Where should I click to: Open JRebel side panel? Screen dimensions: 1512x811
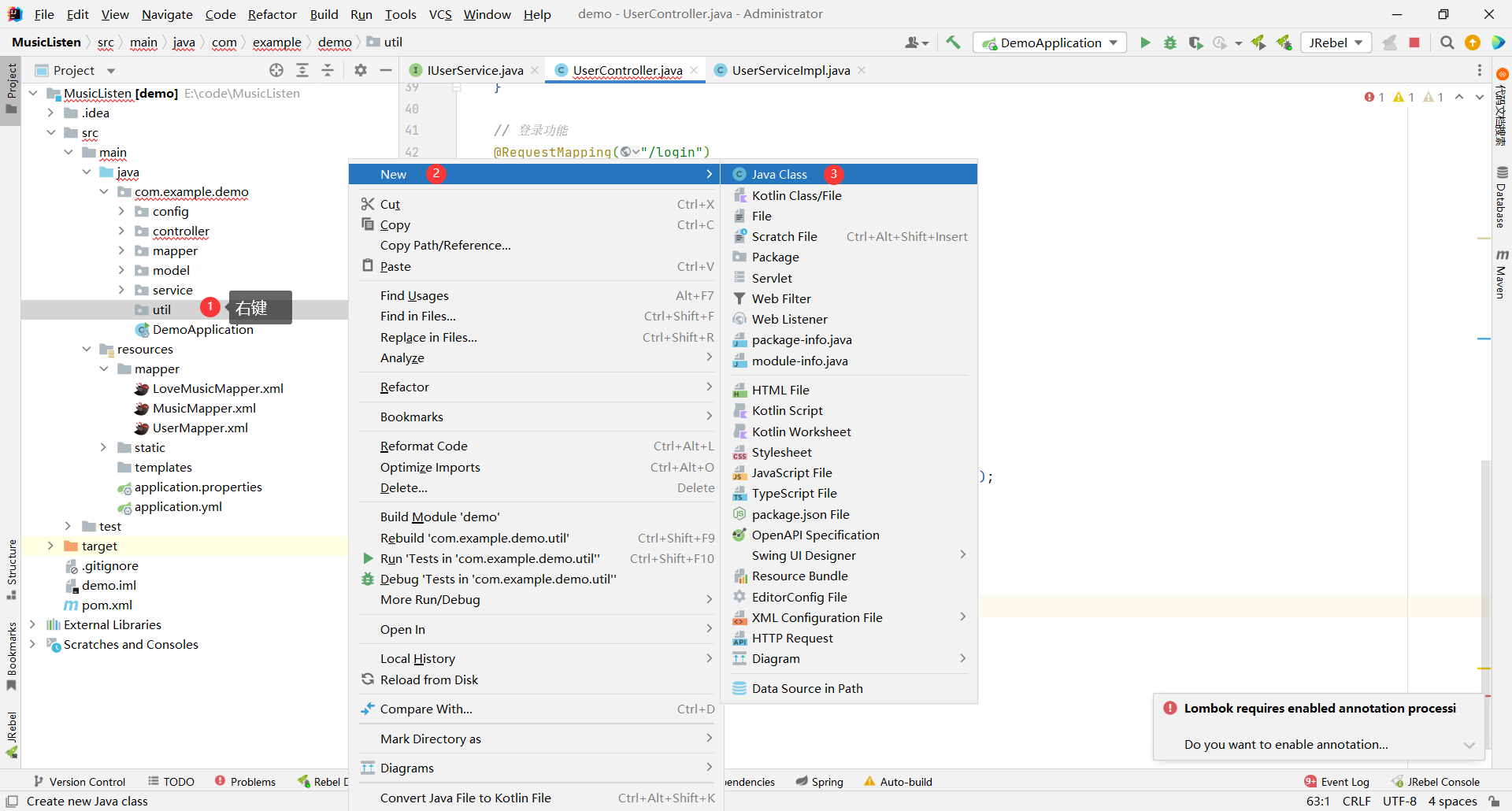(x=11, y=735)
